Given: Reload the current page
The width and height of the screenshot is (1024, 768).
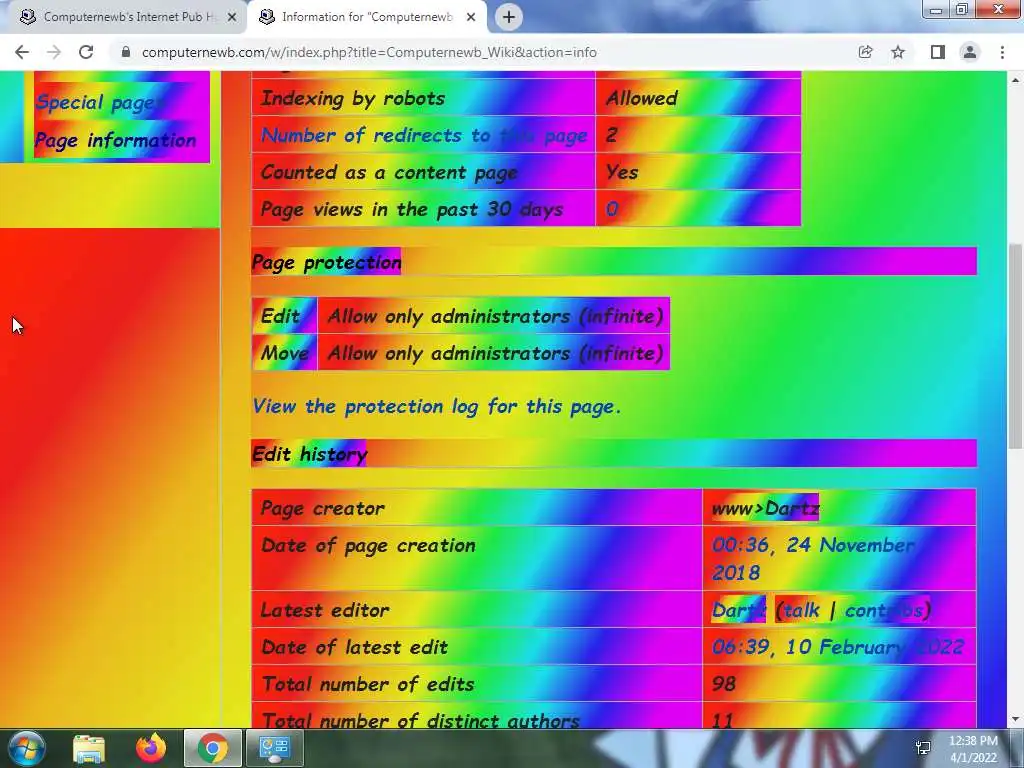Looking at the screenshot, I should pos(86,52).
